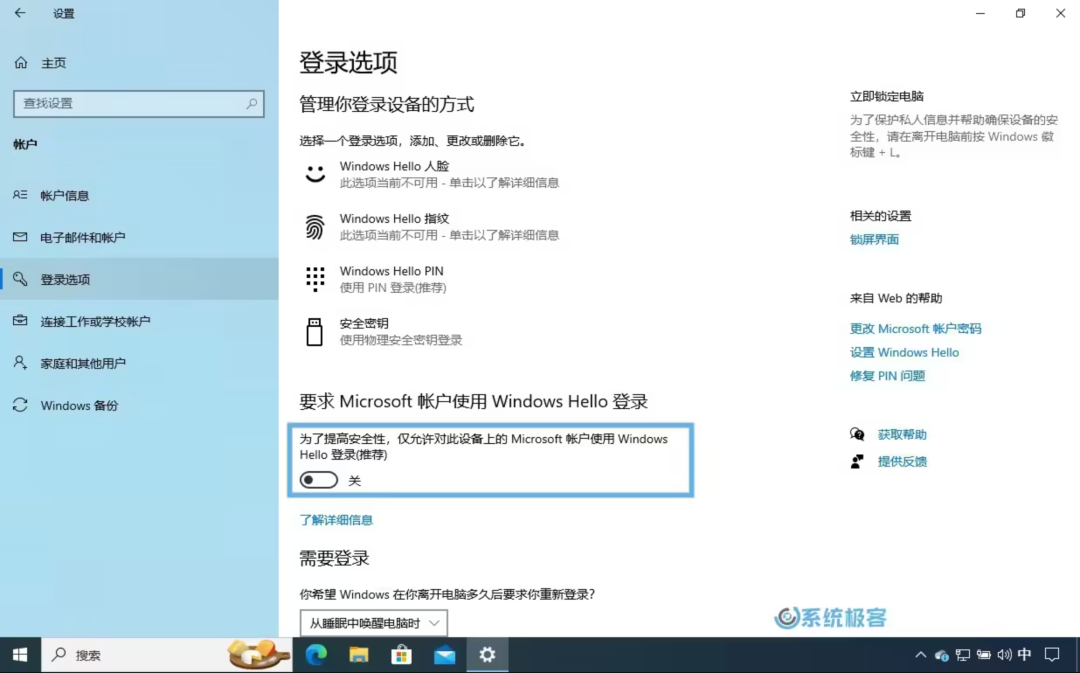Screen dimensions: 1080x673
Task: Expand Windows Hello 人脸 option text
Action: tap(449, 174)
